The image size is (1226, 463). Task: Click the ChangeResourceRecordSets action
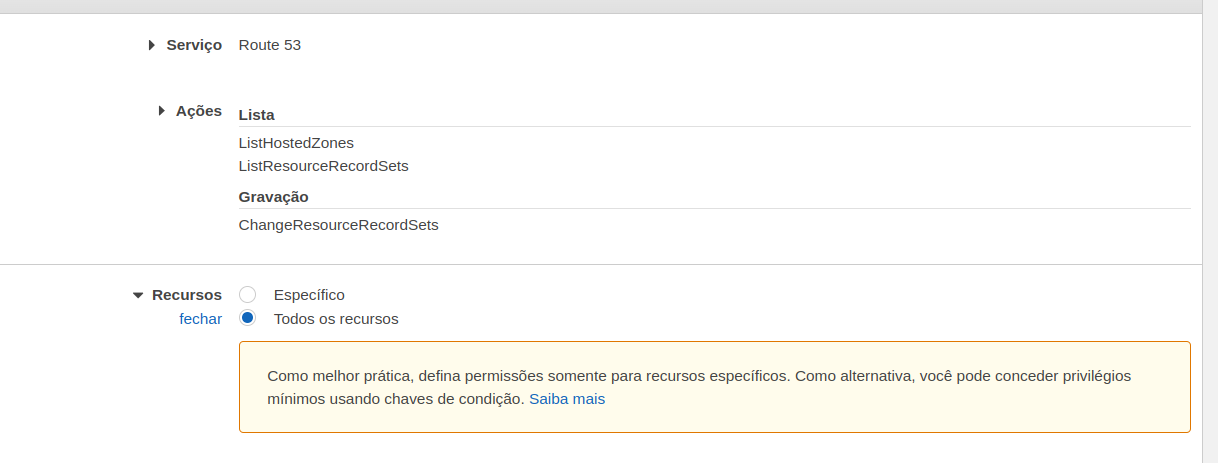(x=338, y=225)
